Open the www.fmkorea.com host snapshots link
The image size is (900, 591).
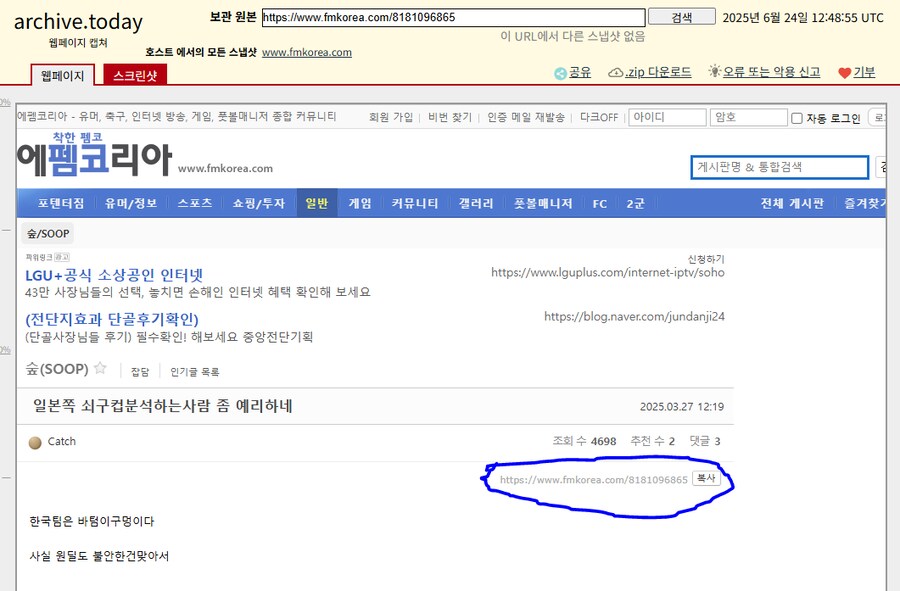(307, 52)
